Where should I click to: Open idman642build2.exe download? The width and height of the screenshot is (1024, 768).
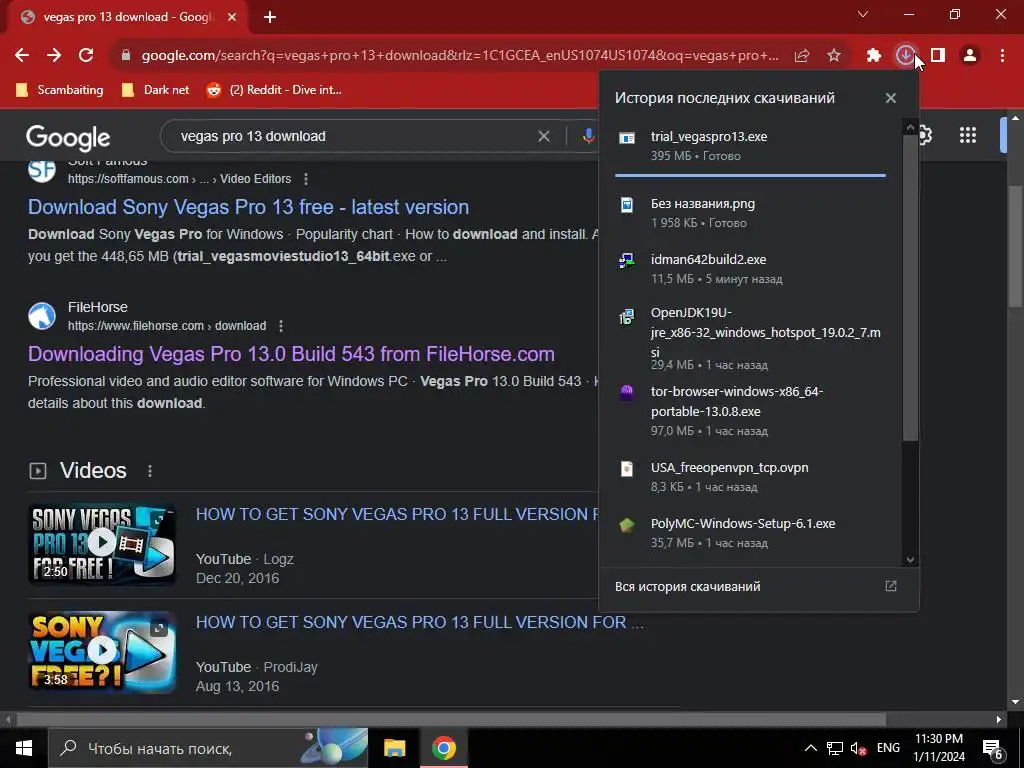tap(750, 268)
